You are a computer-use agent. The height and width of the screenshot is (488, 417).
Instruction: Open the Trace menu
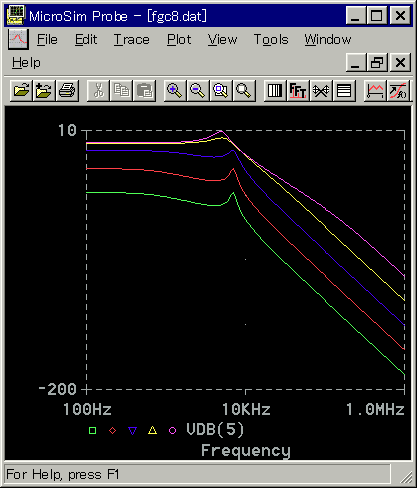(x=132, y=40)
